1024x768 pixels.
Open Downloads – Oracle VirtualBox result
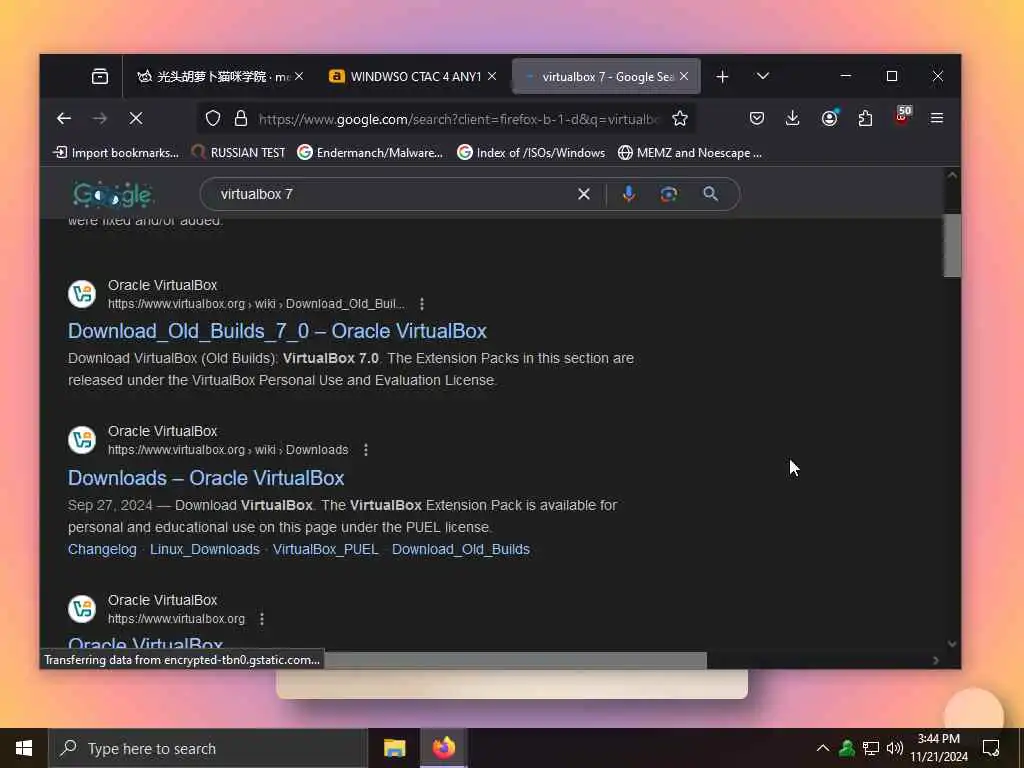point(206,478)
